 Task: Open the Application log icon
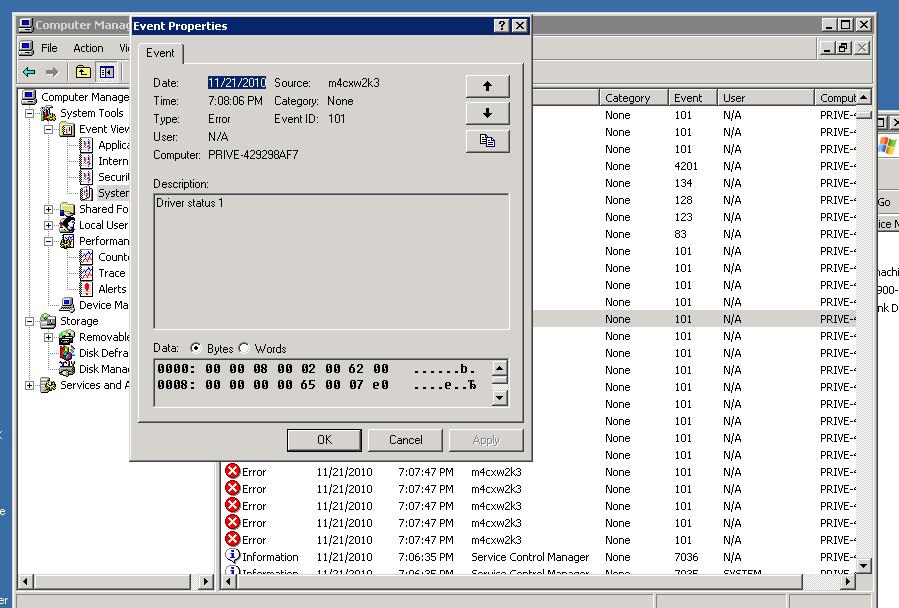point(87,145)
